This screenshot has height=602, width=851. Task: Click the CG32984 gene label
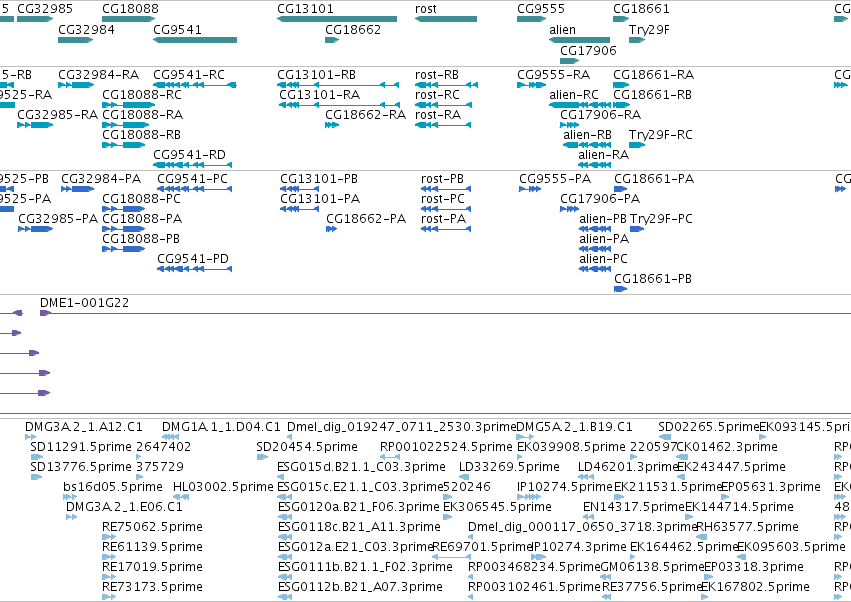coord(86,29)
